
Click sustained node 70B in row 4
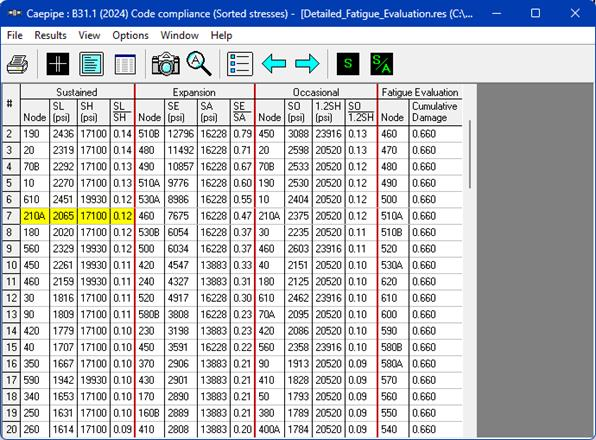35,166
